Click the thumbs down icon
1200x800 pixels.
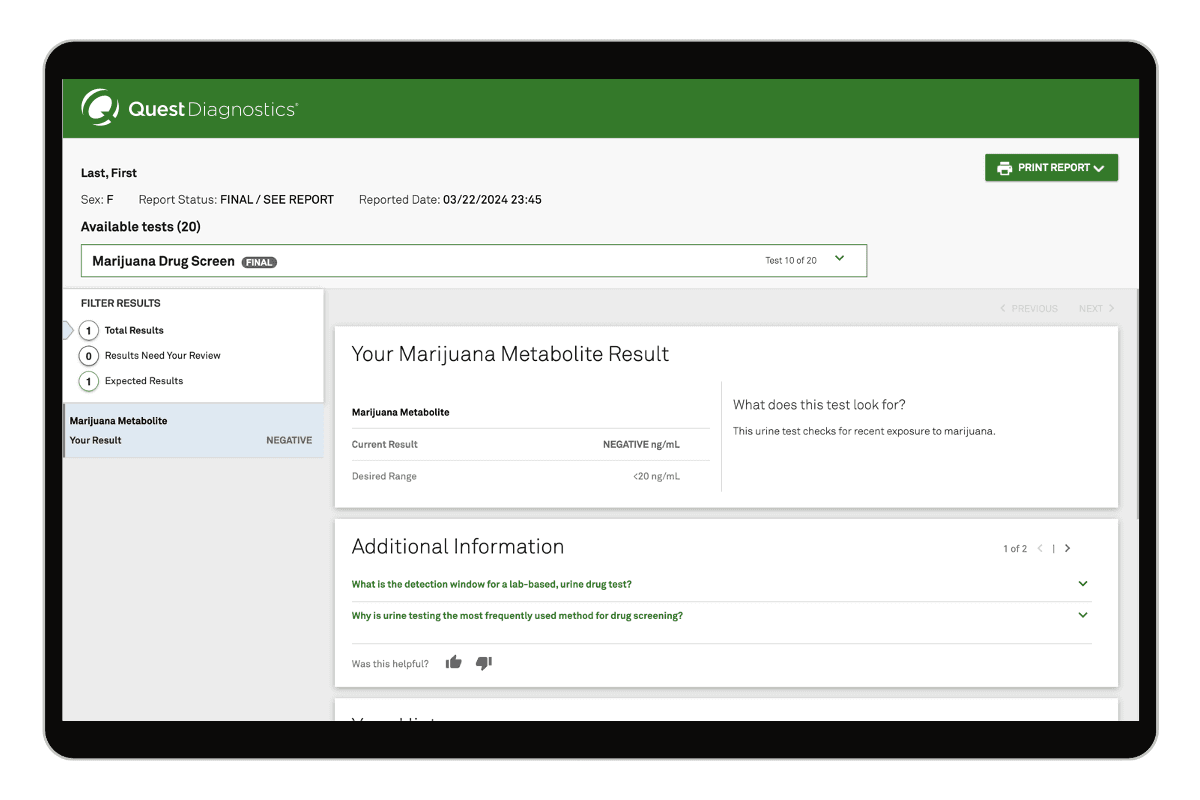point(484,663)
